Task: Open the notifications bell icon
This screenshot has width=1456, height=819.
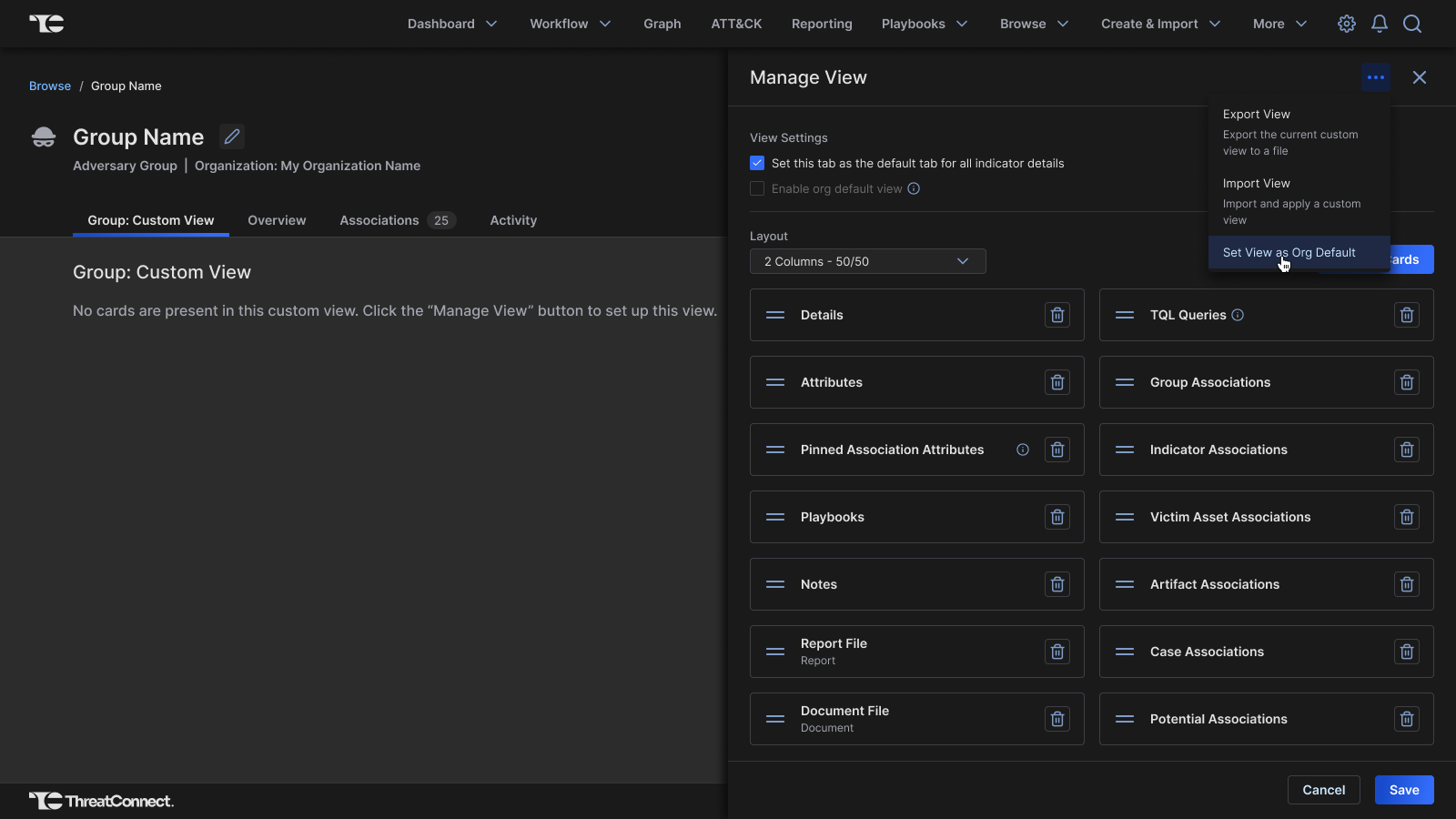Action: click(x=1380, y=24)
